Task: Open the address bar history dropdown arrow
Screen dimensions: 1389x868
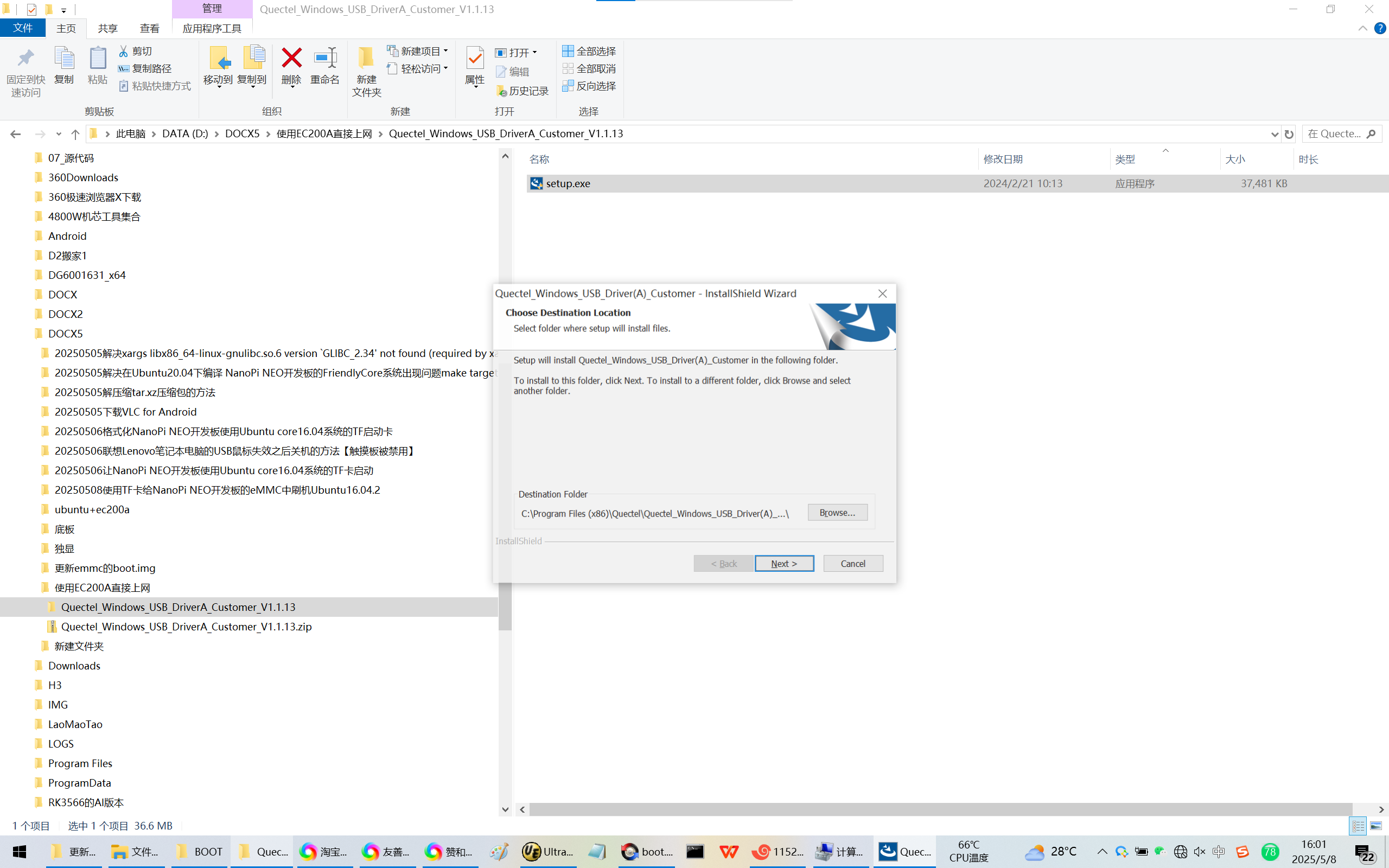Action: (x=1275, y=134)
